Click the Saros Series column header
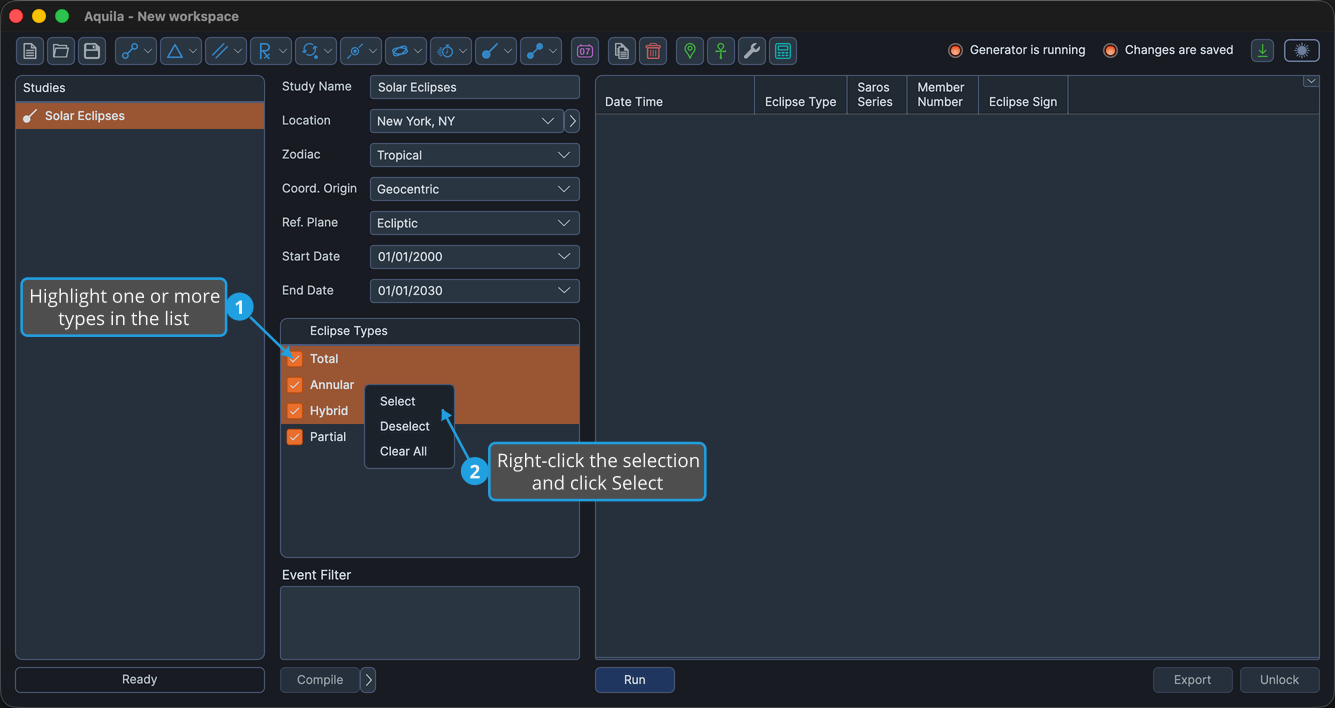This screenshot has width=1335, height=708. tap(876, 95)
